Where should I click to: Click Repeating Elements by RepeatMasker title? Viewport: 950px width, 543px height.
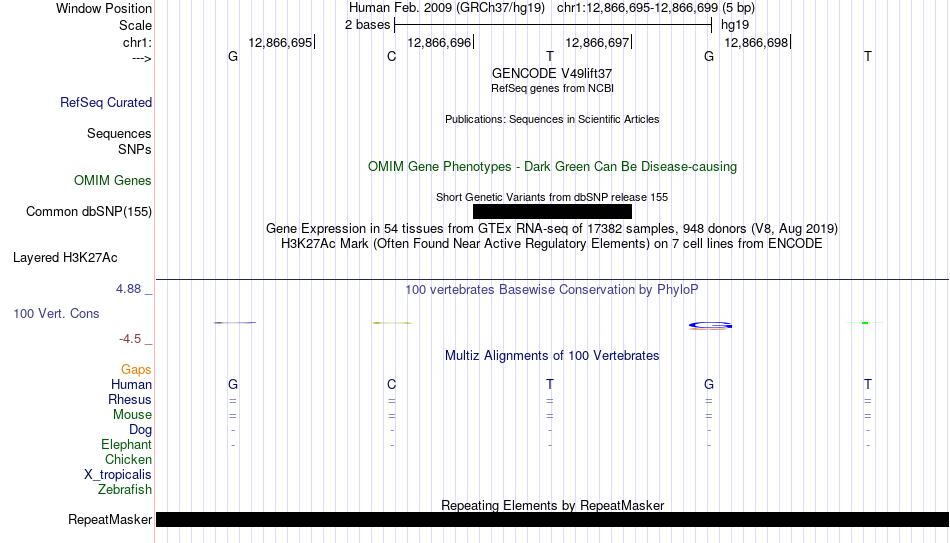click(552, 505)
